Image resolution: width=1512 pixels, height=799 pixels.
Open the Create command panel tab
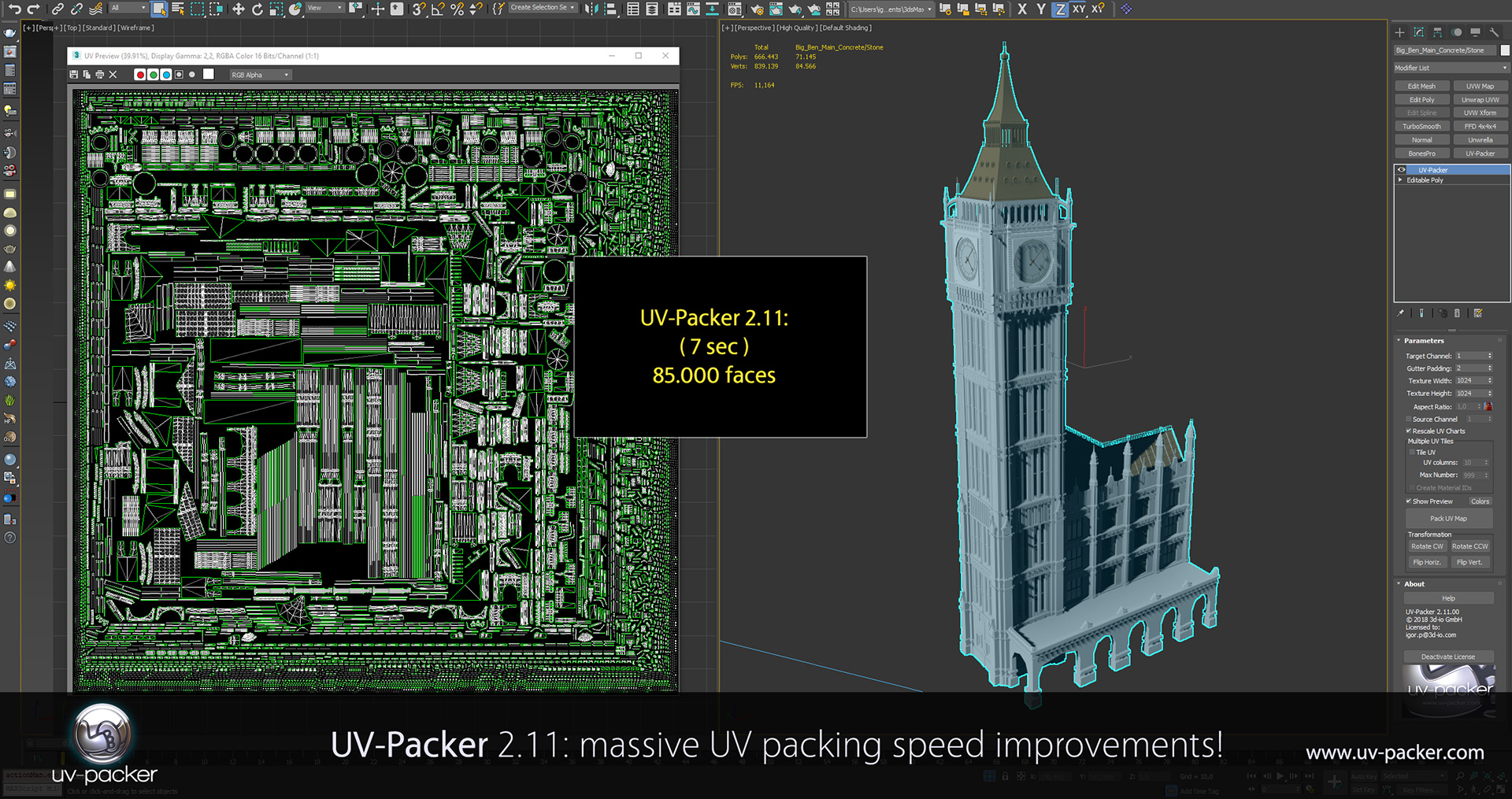point(1399,32)
